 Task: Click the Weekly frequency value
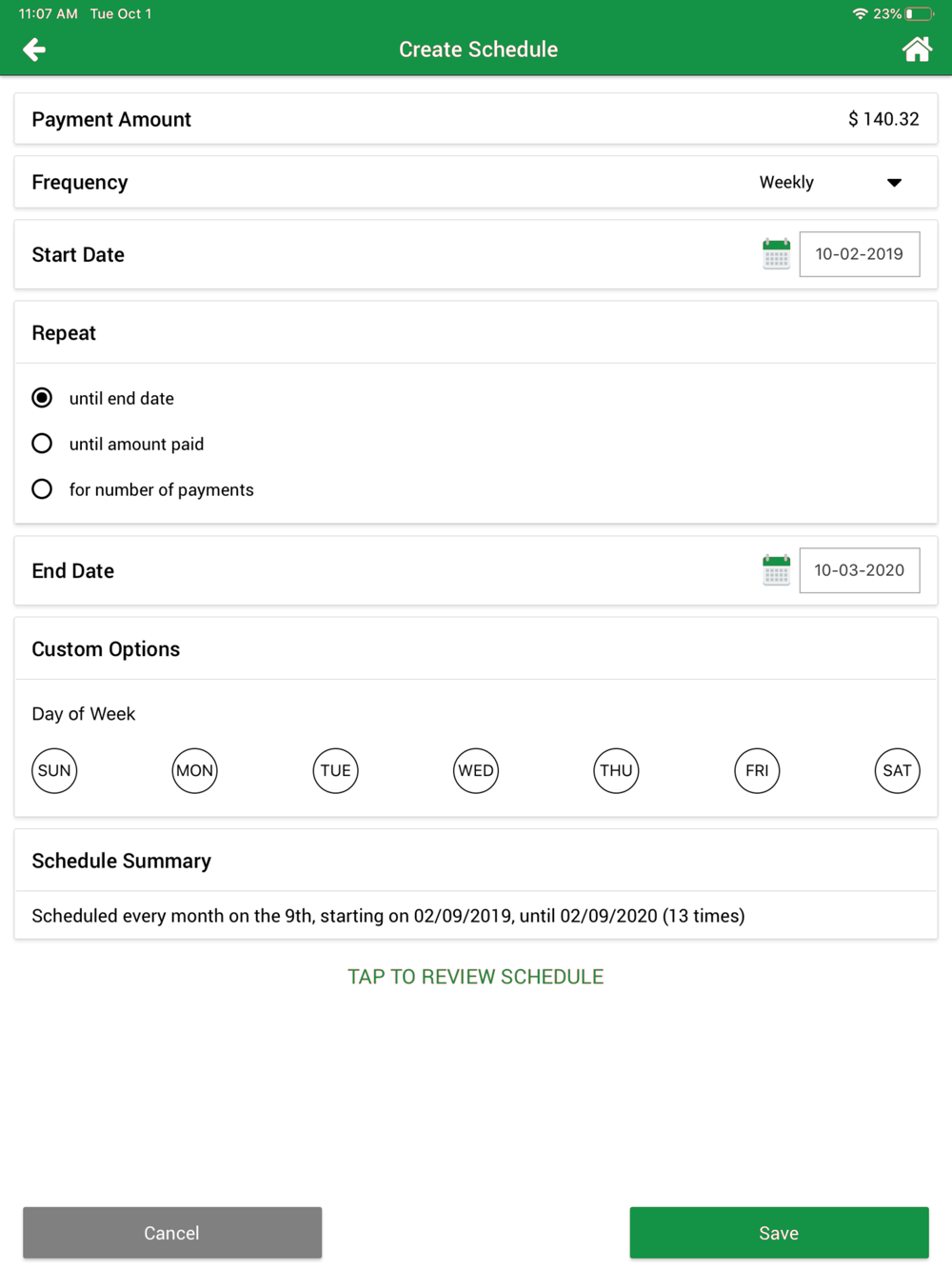coord(786,183)
